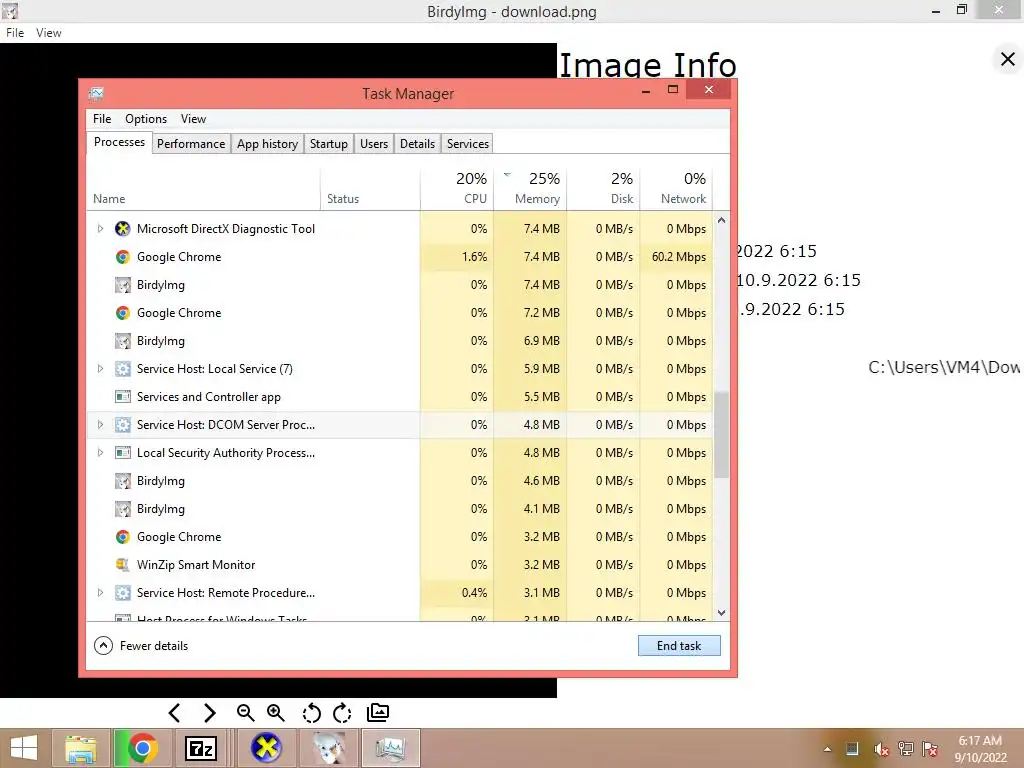Viewport: 1024px width, 768px height.
Task: Click process list scrollbar up arrow
Action: [x=721, y=220]
